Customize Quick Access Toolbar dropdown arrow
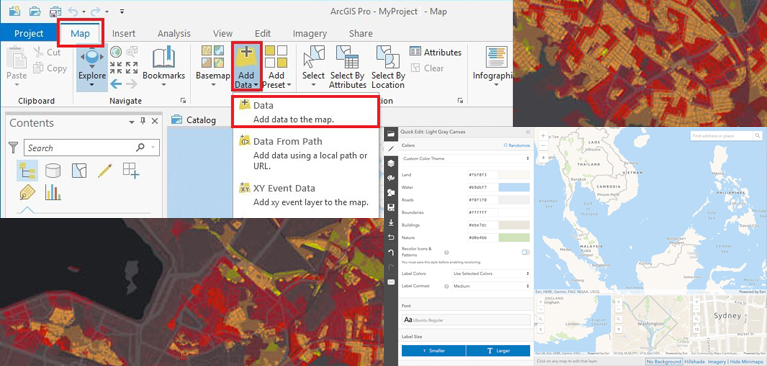Image resolution: width=767 pixels, height=366 pixels. coord(121,11)
